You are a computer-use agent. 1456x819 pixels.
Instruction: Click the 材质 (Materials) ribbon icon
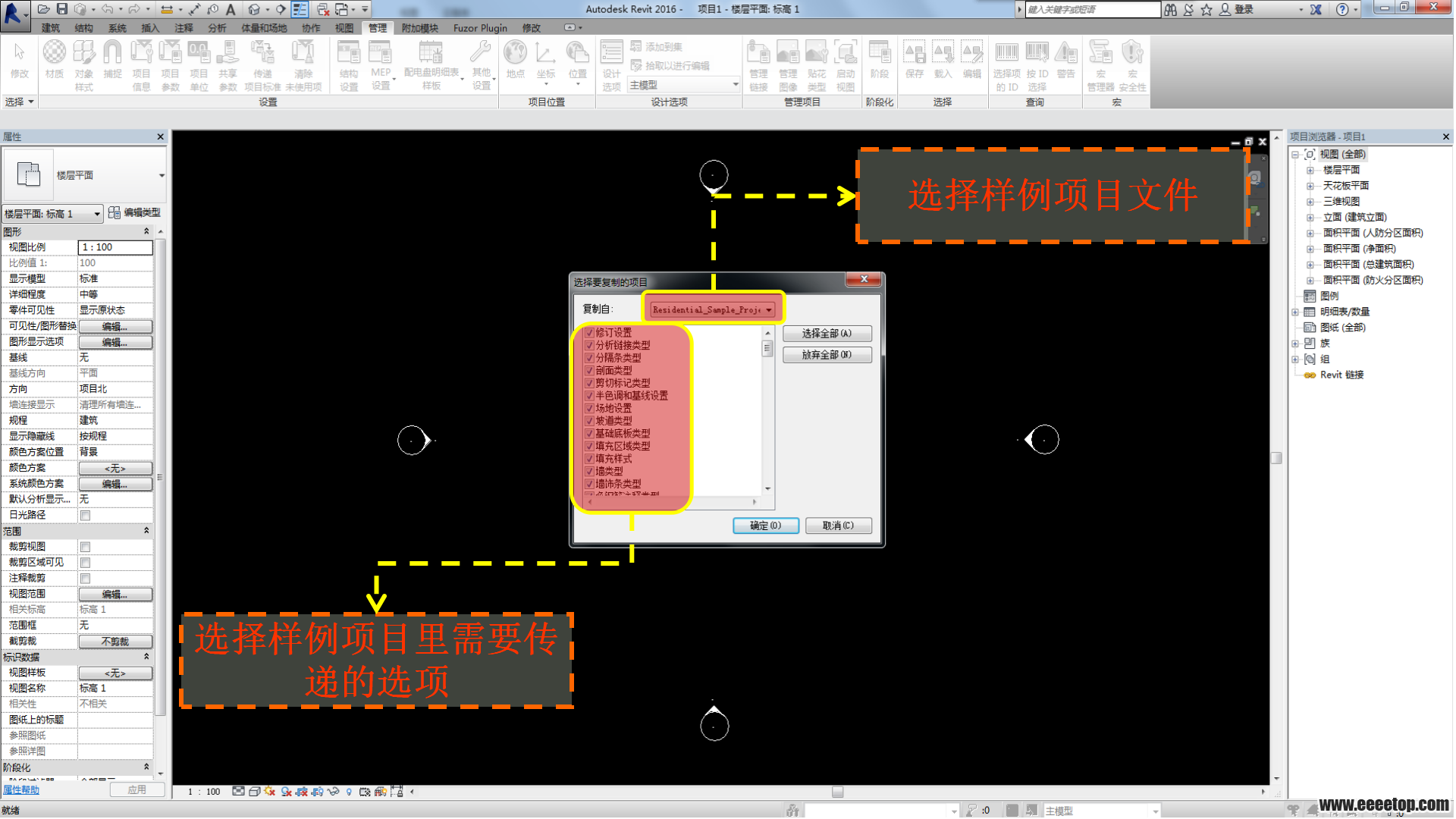[x=54, y=60]
